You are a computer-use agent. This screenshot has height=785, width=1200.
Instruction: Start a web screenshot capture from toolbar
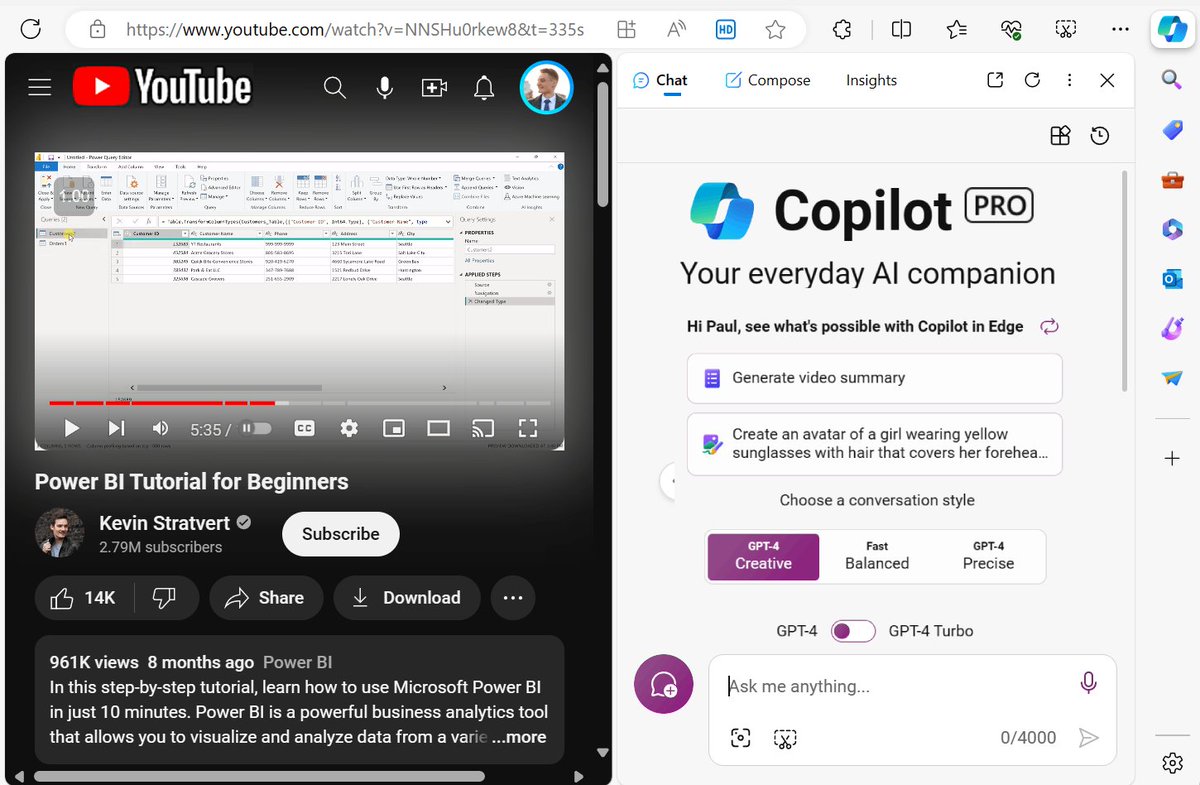(1066, 29)
